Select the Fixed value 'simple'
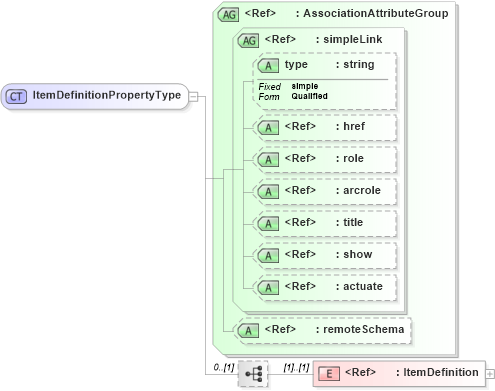Screen dimensions: 495x391 tap(305, 86)
